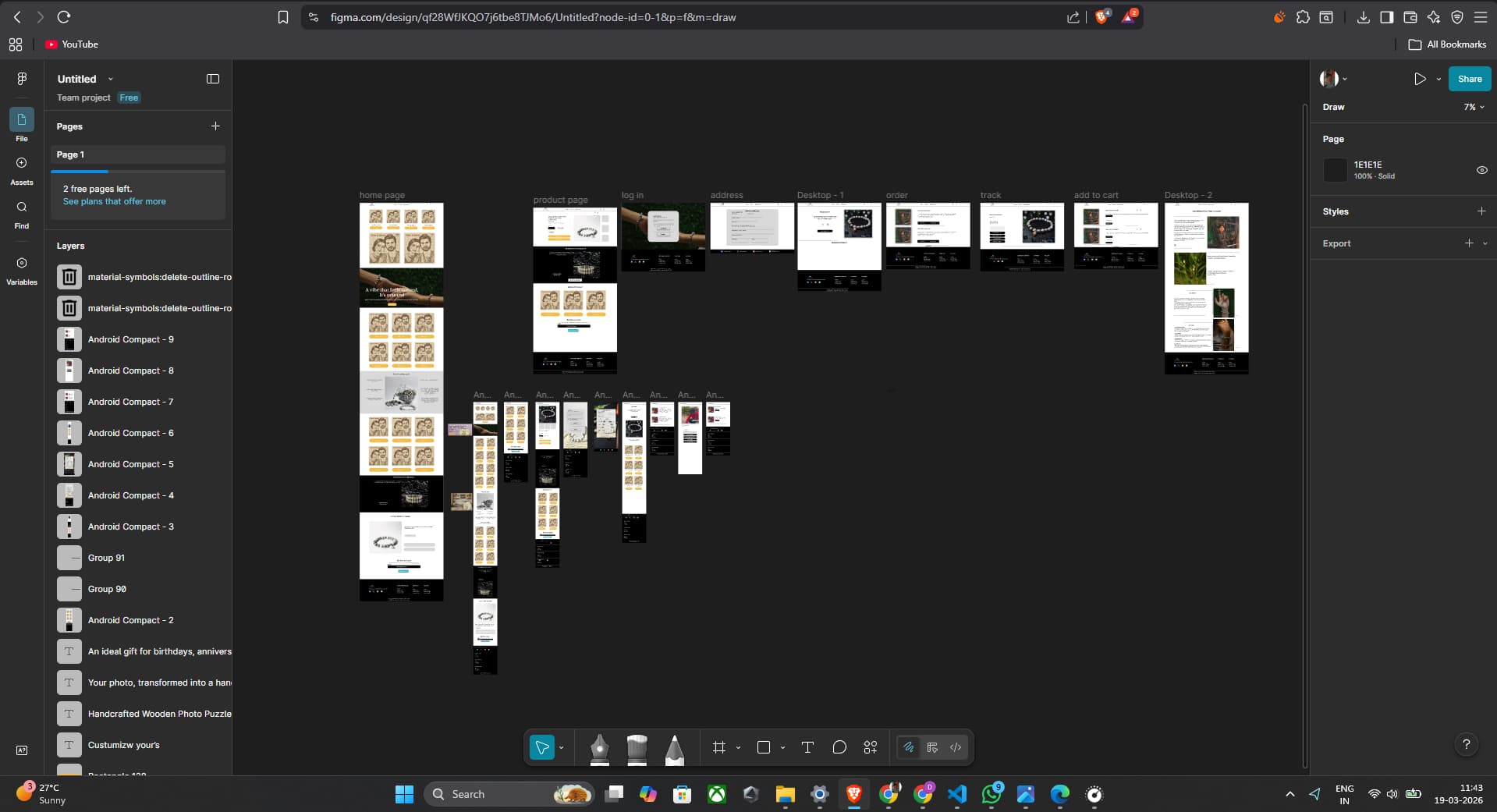The image size is (1497, 812).
Task: Select Page 1 in Pages list
Action: [138, 154]
